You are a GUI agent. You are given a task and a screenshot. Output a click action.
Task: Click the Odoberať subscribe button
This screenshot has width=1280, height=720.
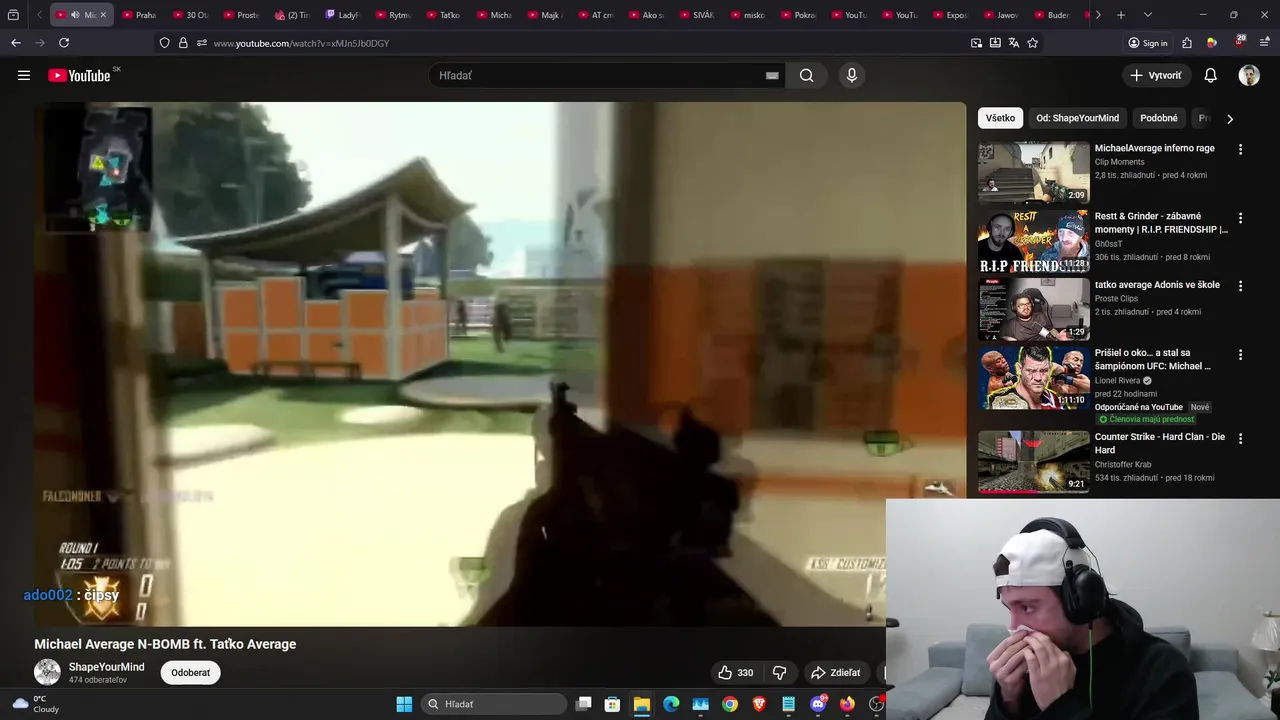pyautogui.click(x=190, y=673)
